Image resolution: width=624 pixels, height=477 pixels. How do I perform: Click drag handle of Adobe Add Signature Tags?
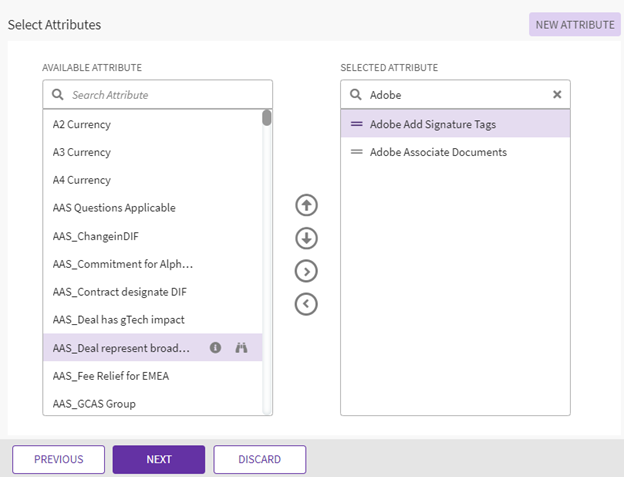click(x=356, y=124)
